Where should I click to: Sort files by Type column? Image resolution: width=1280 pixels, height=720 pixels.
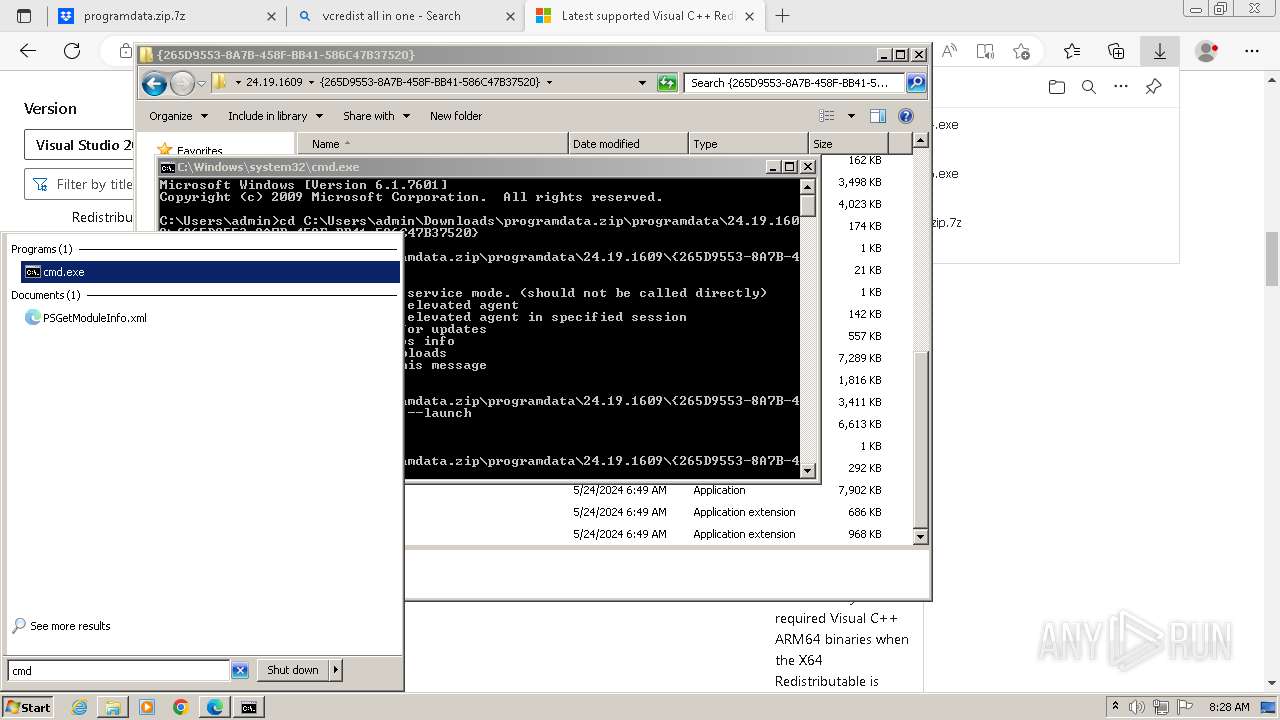coord(748,144)
